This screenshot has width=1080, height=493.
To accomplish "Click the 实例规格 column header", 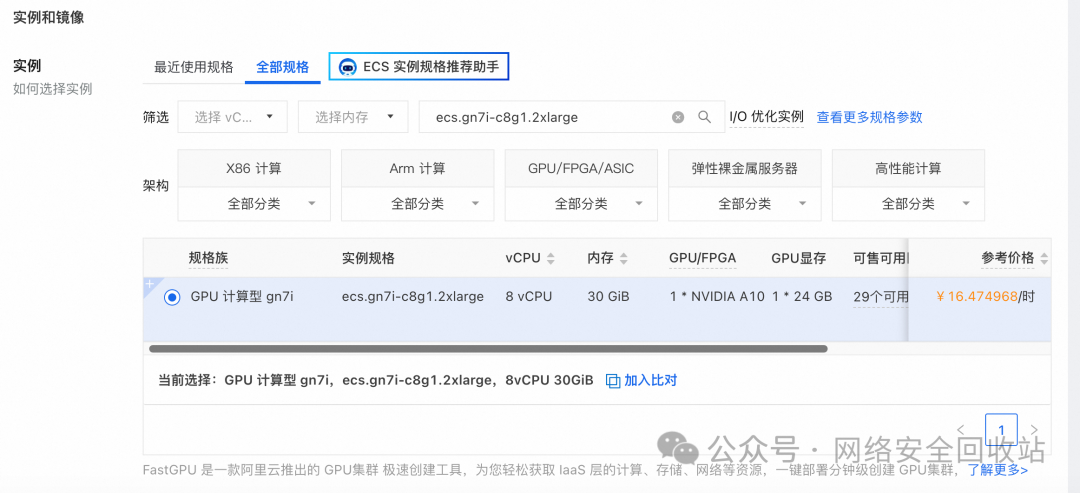I will 368,259.
